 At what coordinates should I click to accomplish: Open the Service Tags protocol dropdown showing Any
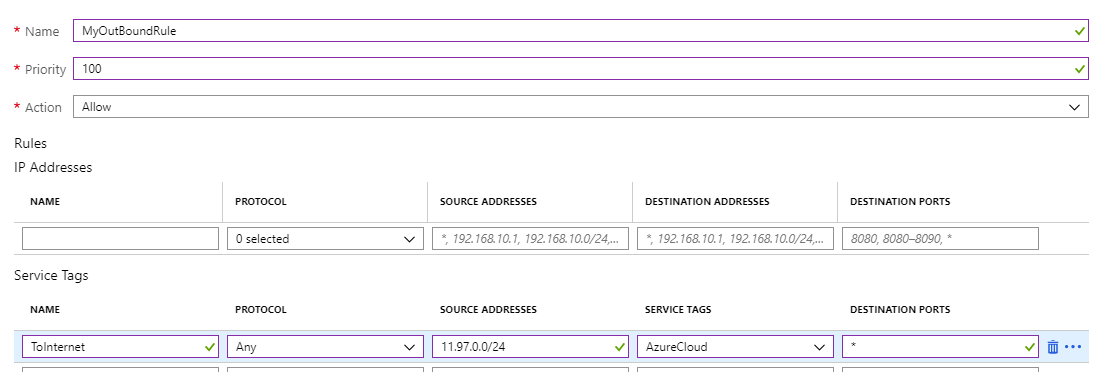pos(326,347)
